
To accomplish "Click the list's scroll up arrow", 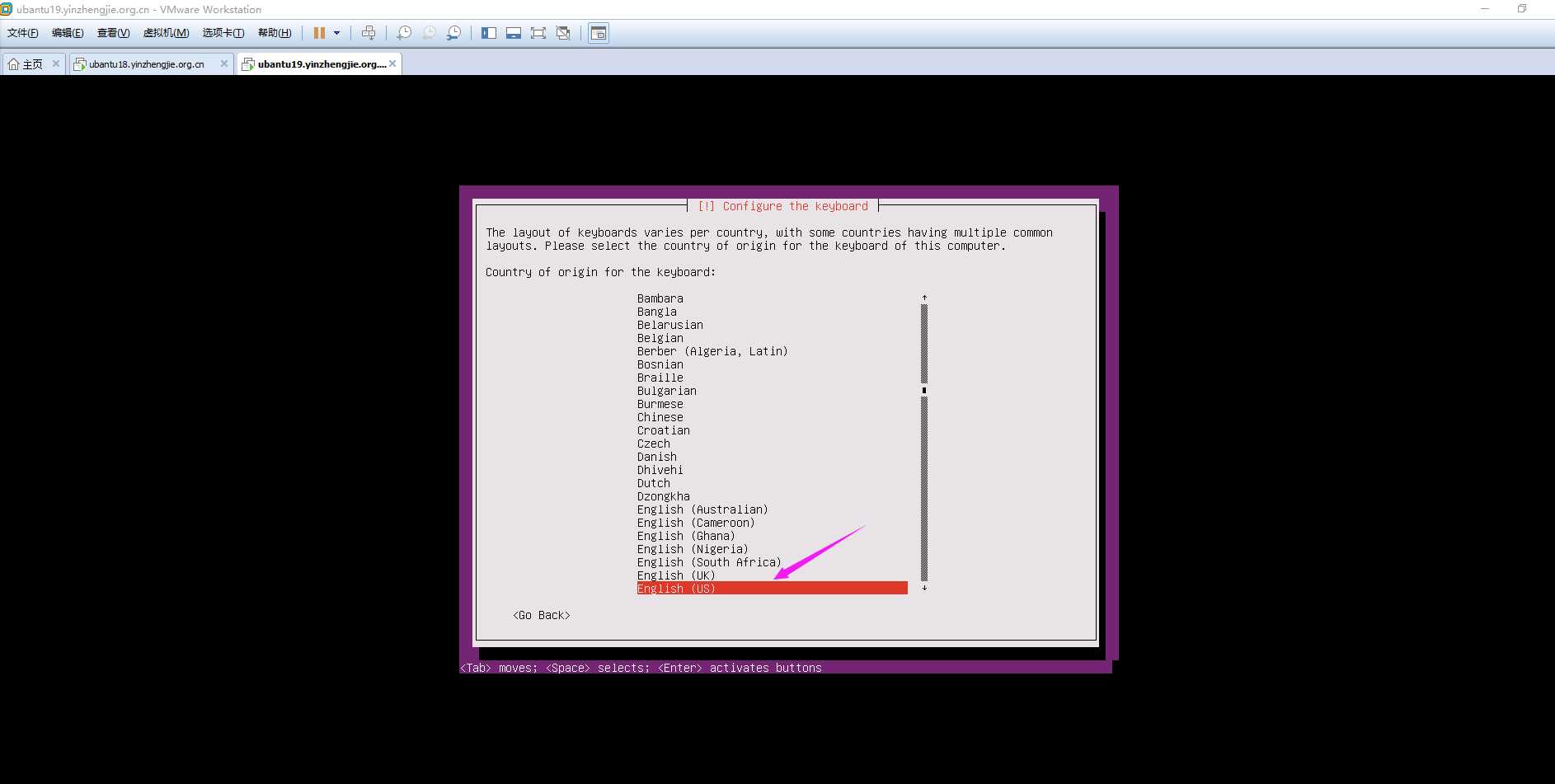I will pyautogui.click(x=924, y=298).
